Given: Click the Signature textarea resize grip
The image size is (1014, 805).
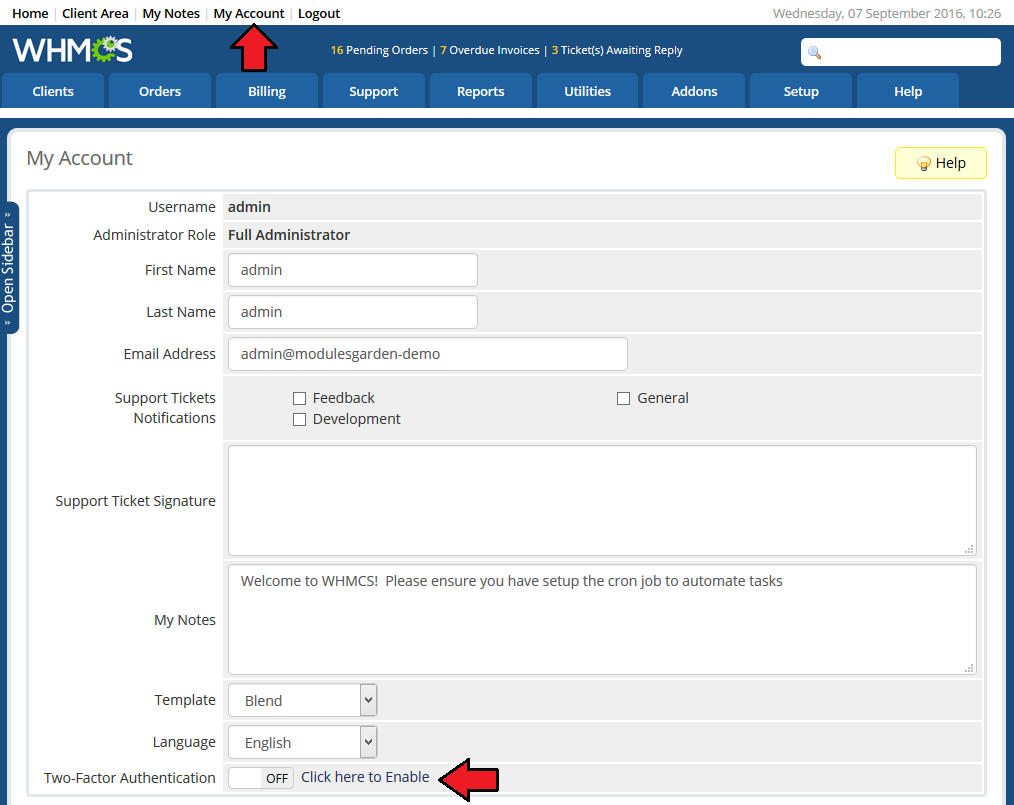Looking at the screenshot, I should (969, 549).
